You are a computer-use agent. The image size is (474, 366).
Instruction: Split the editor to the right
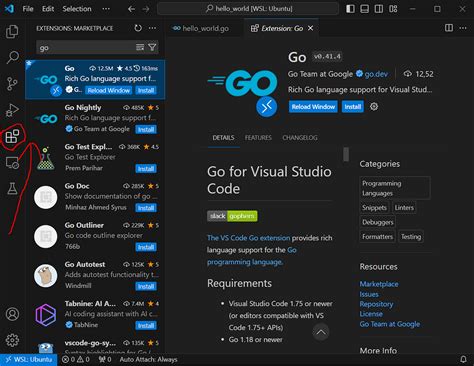(x=449, y=28)
